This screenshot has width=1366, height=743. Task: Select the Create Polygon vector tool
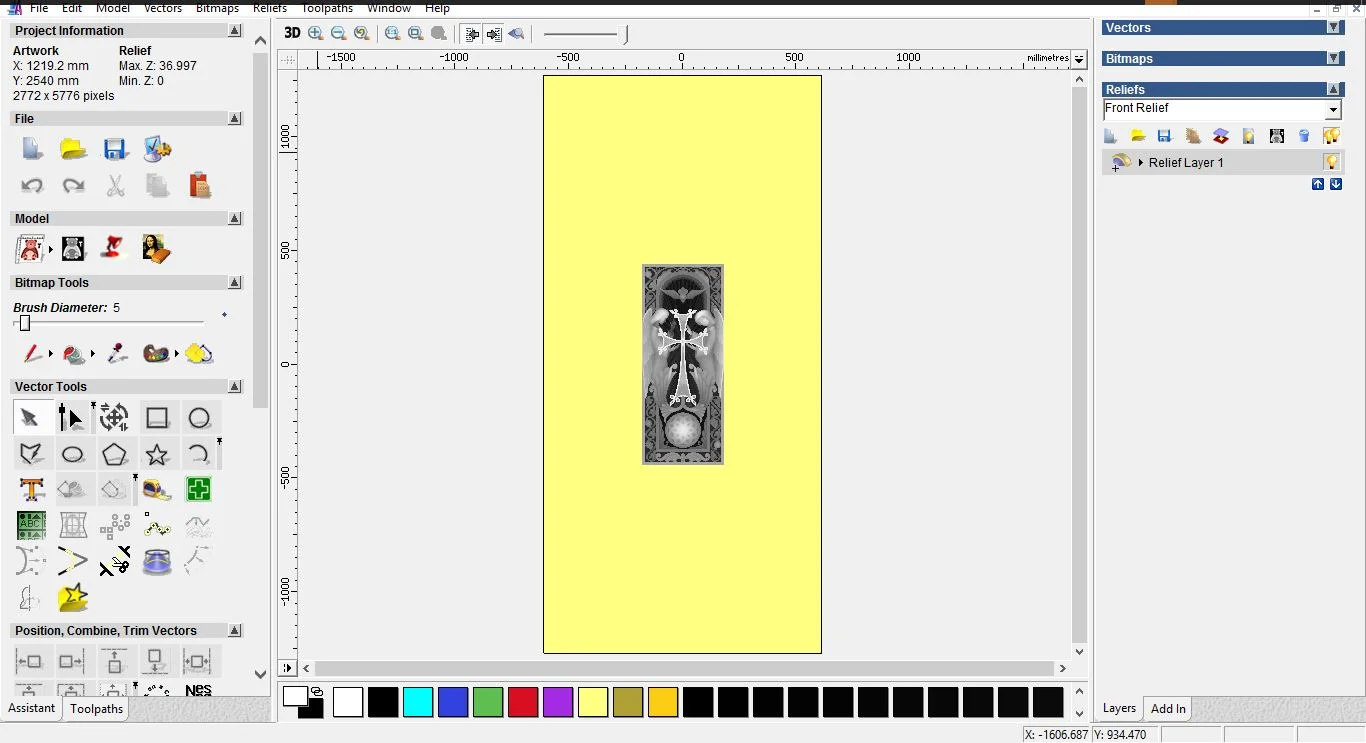tap(115, 455)
